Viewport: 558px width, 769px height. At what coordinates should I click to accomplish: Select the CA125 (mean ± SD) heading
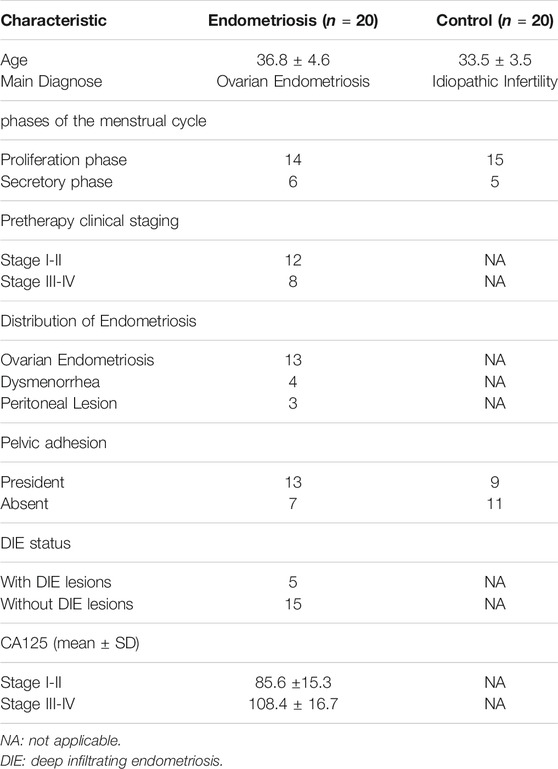tap(70, 643)
